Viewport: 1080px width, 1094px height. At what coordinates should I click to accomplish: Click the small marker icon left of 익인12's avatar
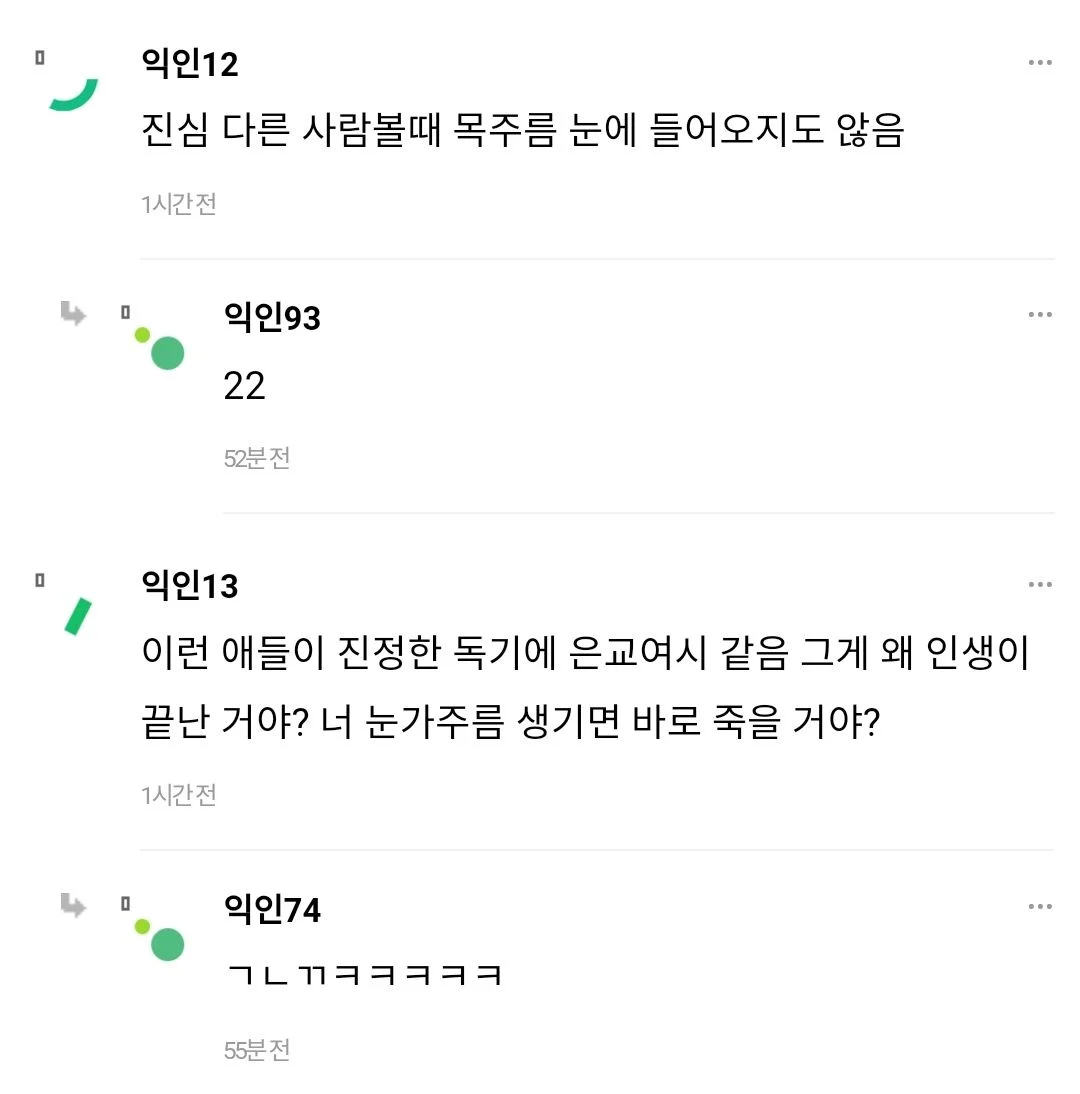[40, 58]
